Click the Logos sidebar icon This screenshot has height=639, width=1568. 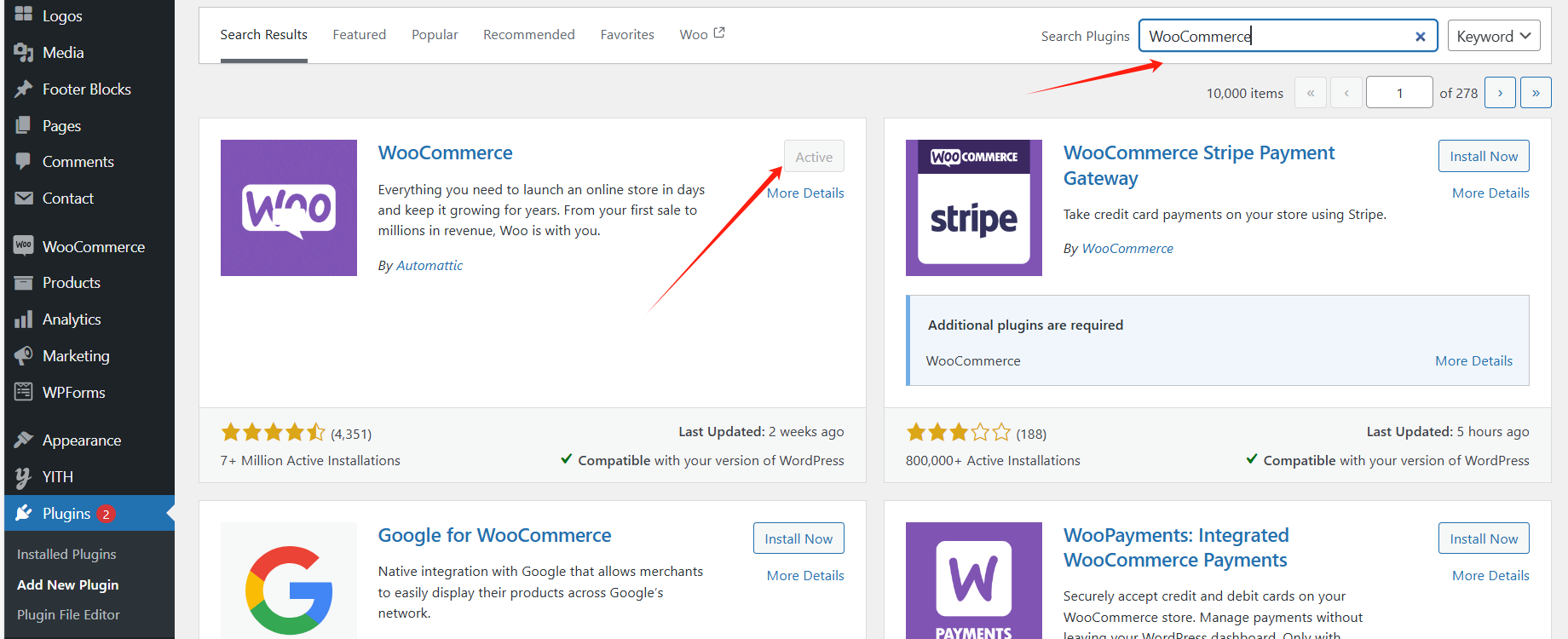coord(24,14)
